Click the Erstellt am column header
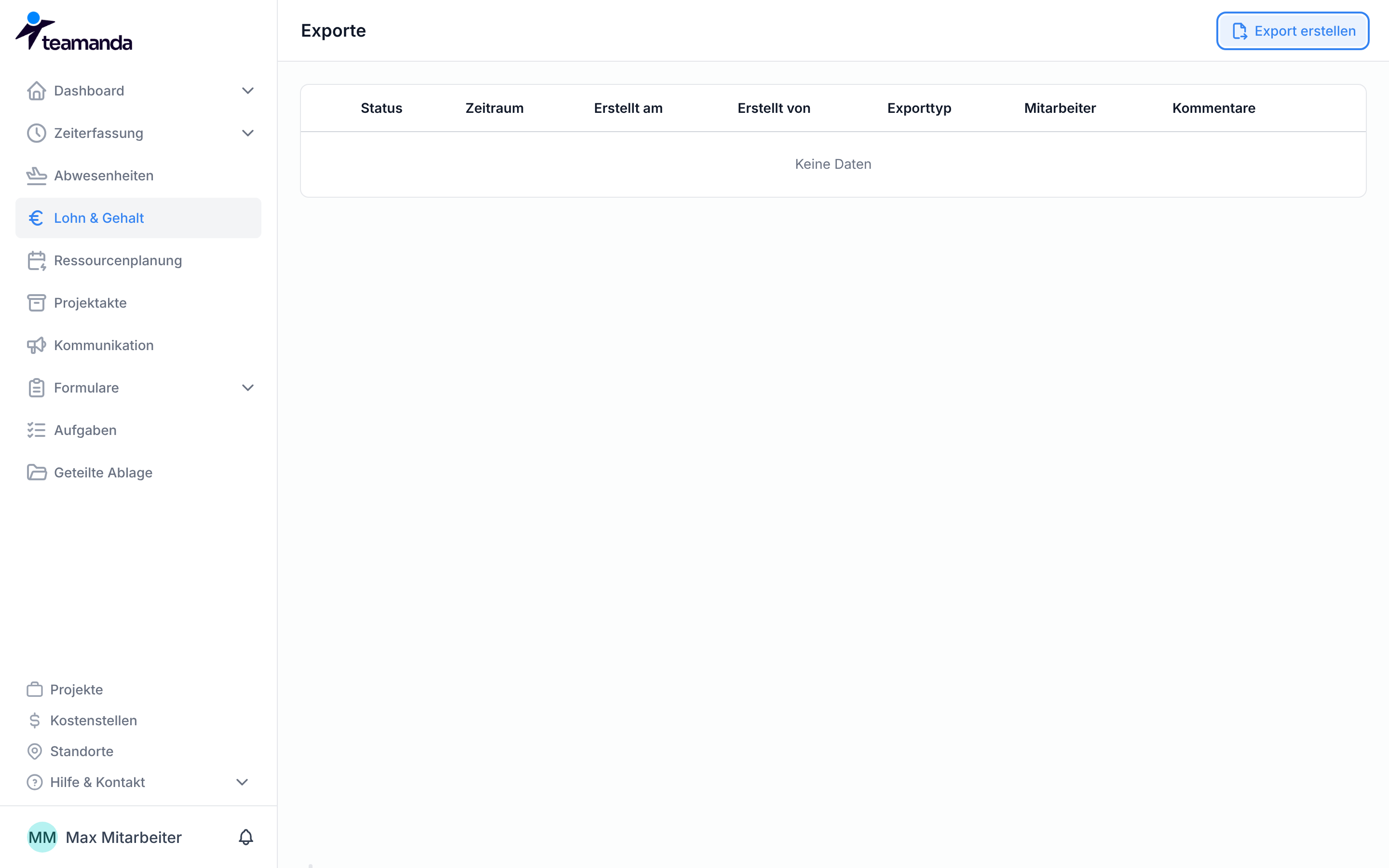The image size is (1389, 868). pos(628,108)
